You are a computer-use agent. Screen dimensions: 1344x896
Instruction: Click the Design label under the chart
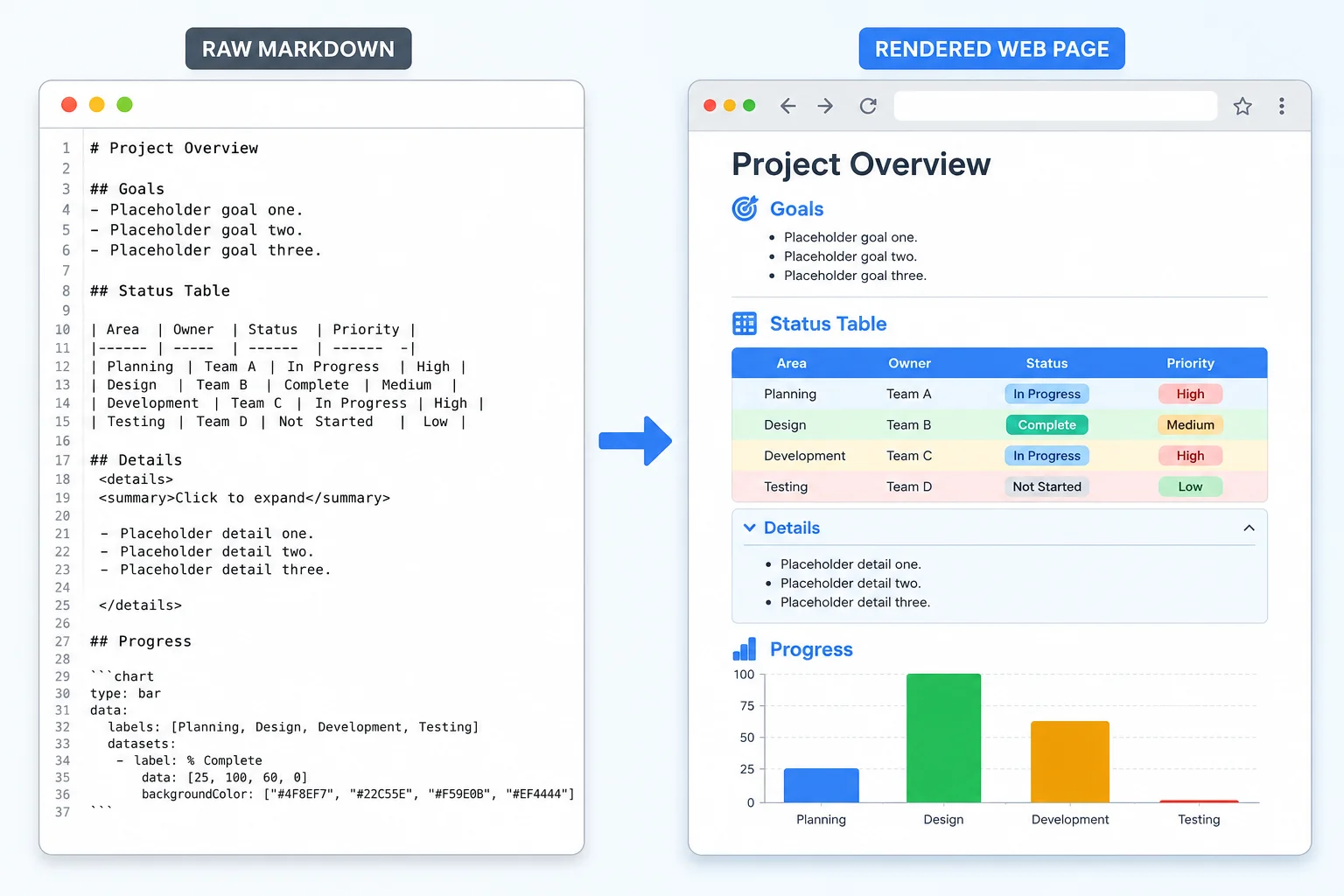943,819
